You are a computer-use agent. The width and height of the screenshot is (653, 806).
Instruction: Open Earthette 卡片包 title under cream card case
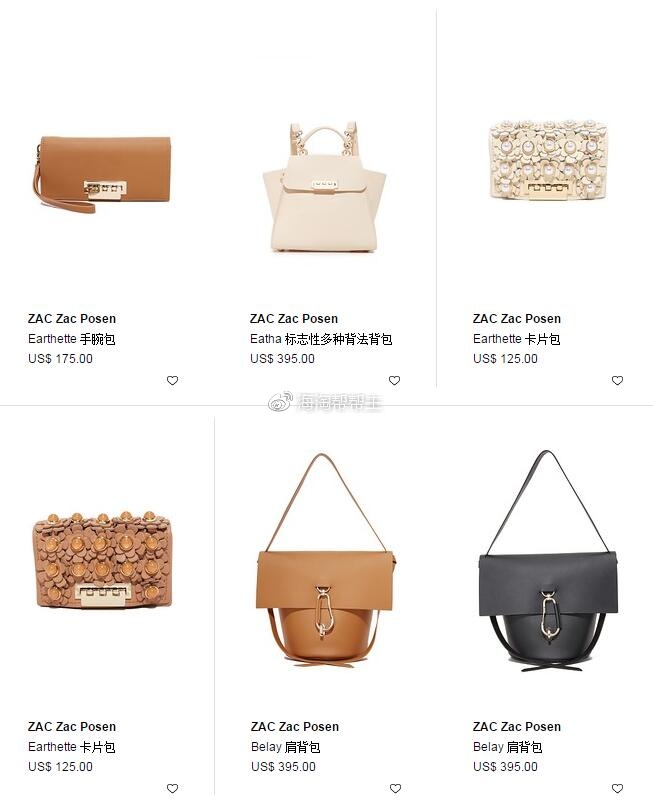pyautogui.click(x=516, y=339)
